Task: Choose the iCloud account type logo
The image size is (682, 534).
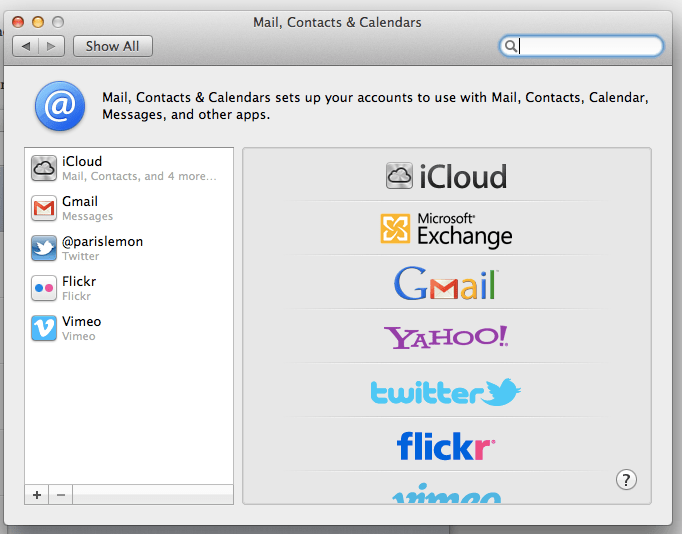Action: click(446, 176)
